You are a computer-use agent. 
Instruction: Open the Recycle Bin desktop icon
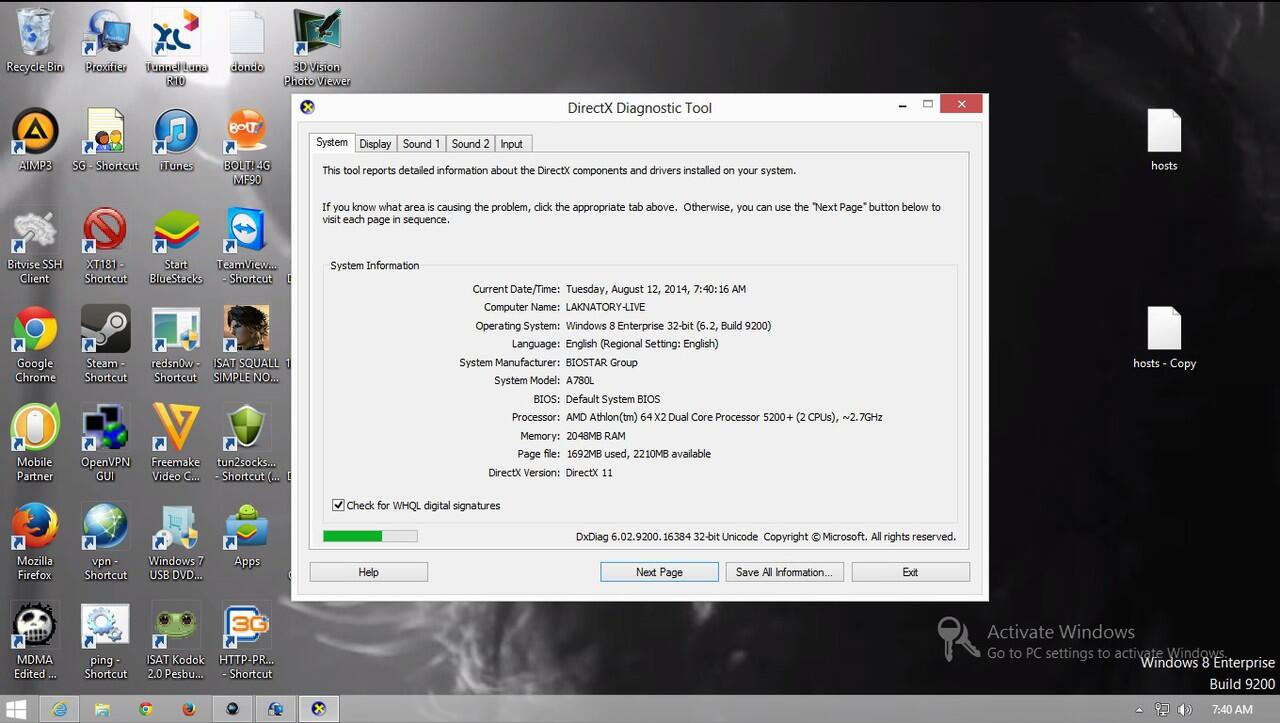coord(35,40)
